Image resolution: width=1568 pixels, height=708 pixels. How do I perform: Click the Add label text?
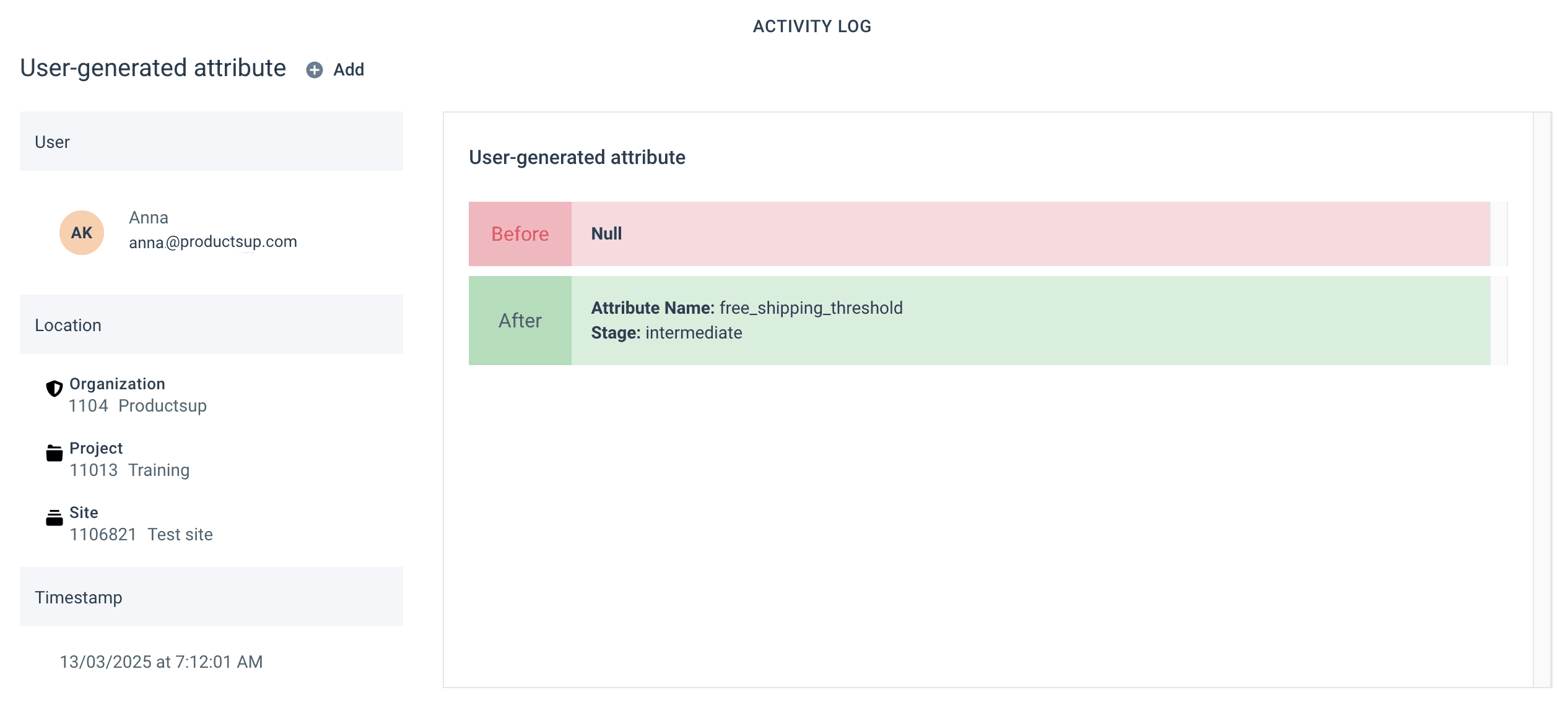[x=349, y=70]
